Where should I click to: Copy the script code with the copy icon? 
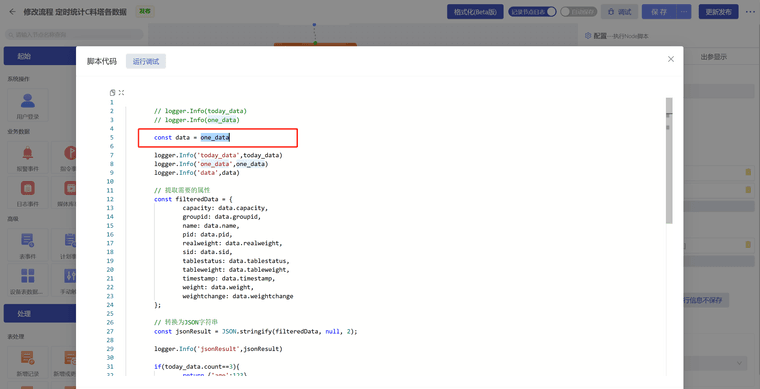pos(112,93)
